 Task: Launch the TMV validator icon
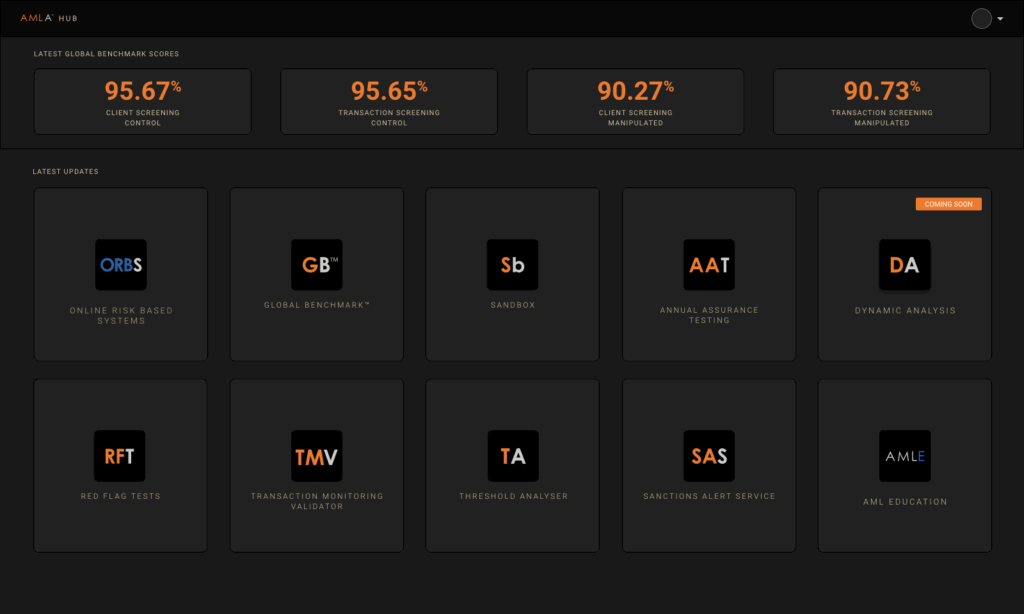(317, 456)
